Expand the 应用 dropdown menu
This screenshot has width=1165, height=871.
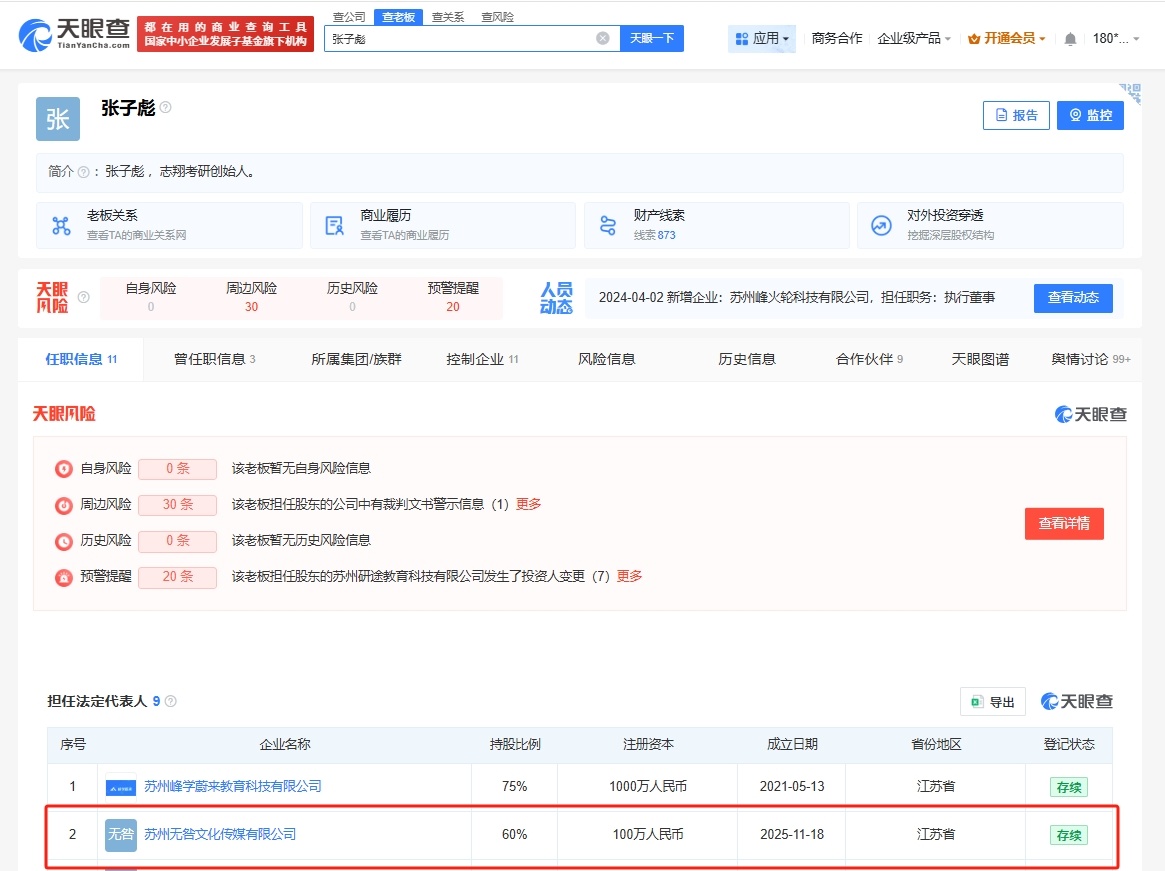762,39
